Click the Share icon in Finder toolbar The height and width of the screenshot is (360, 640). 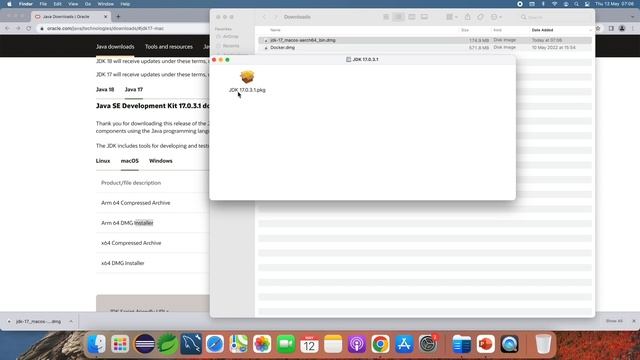[x=468, y=17]
